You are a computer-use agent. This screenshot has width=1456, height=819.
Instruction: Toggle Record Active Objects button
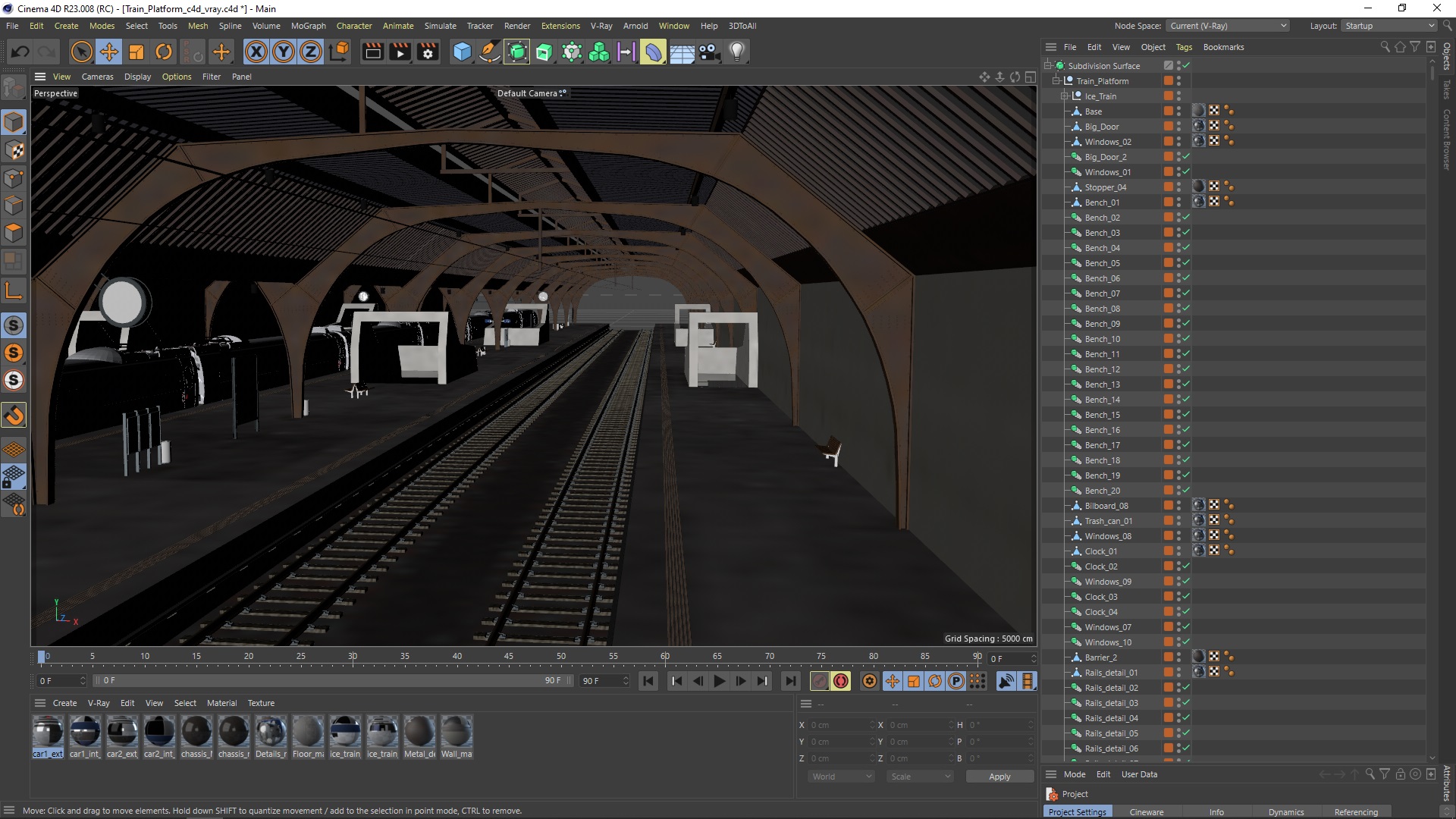819,681
